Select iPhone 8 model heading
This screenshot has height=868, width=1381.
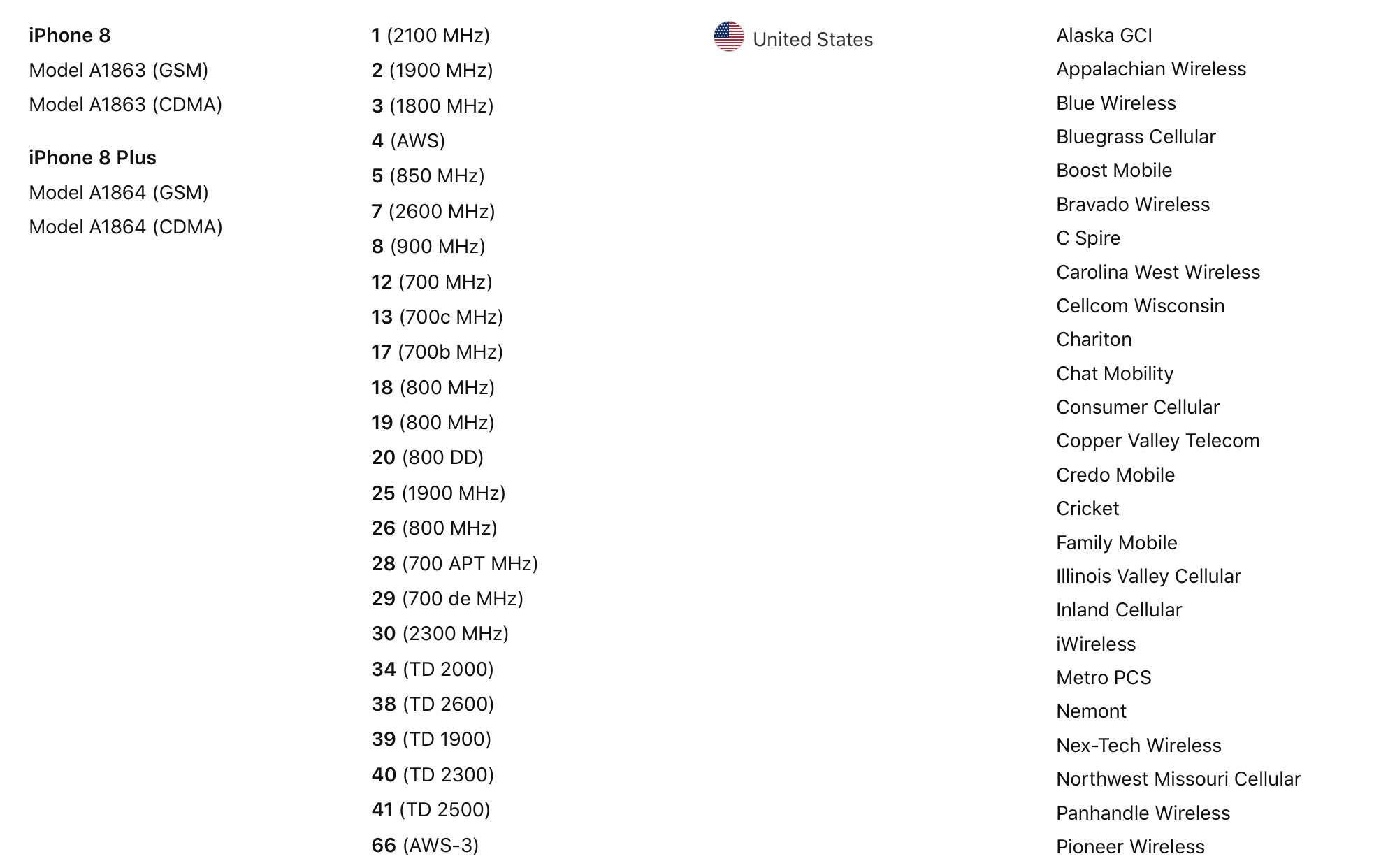click(x=70, y=35)
